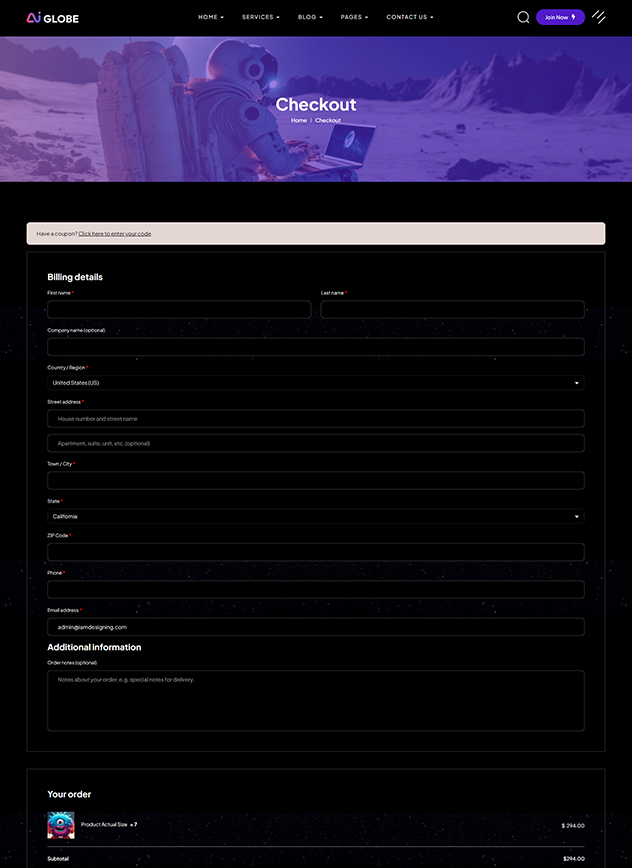Click the House number and street name field
This screenshot has width=632, height=868.
pyautogui.click(x=316, y=419)
